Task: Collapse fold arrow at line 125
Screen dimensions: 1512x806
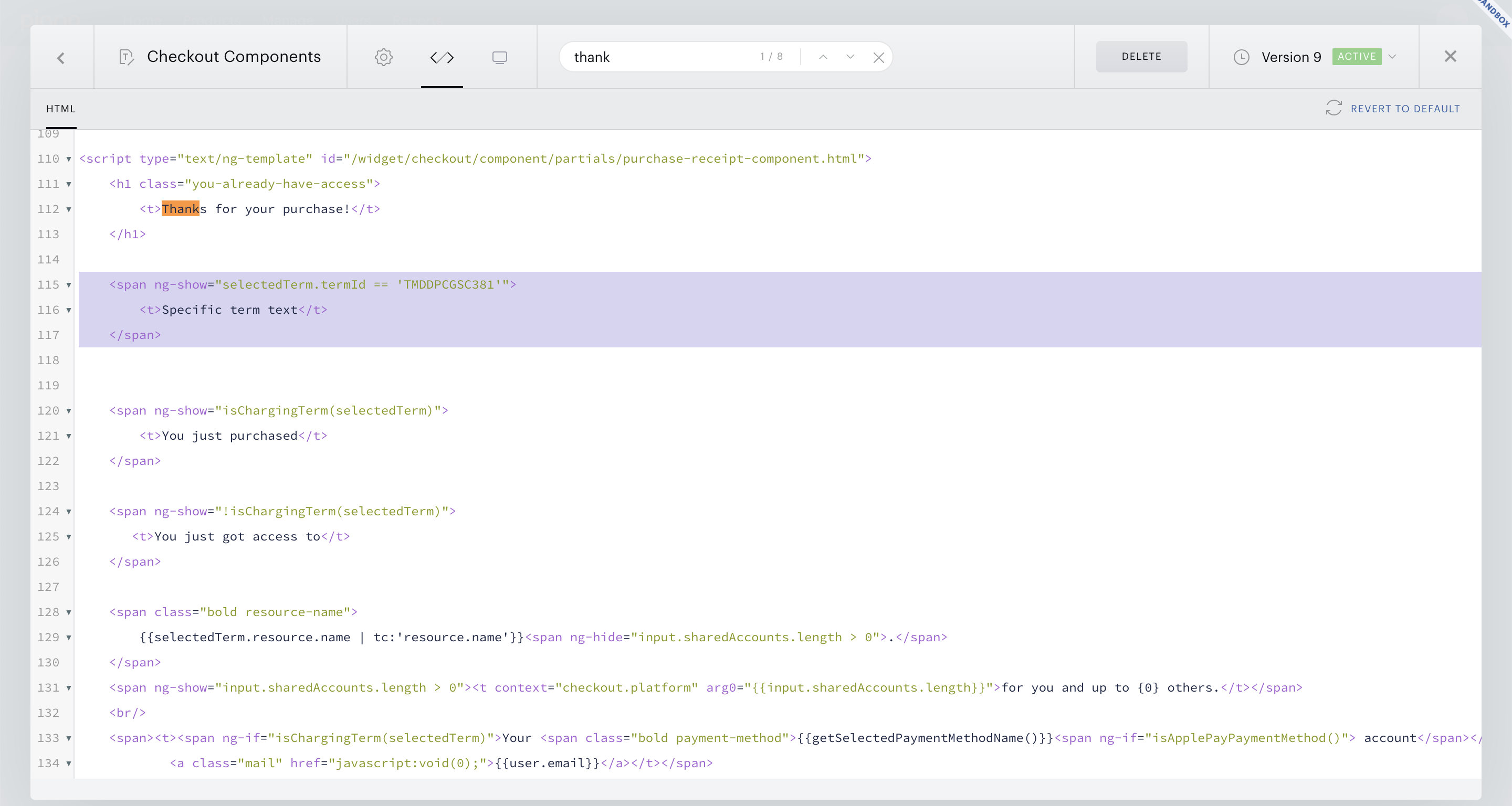Action: click(69, 537)
